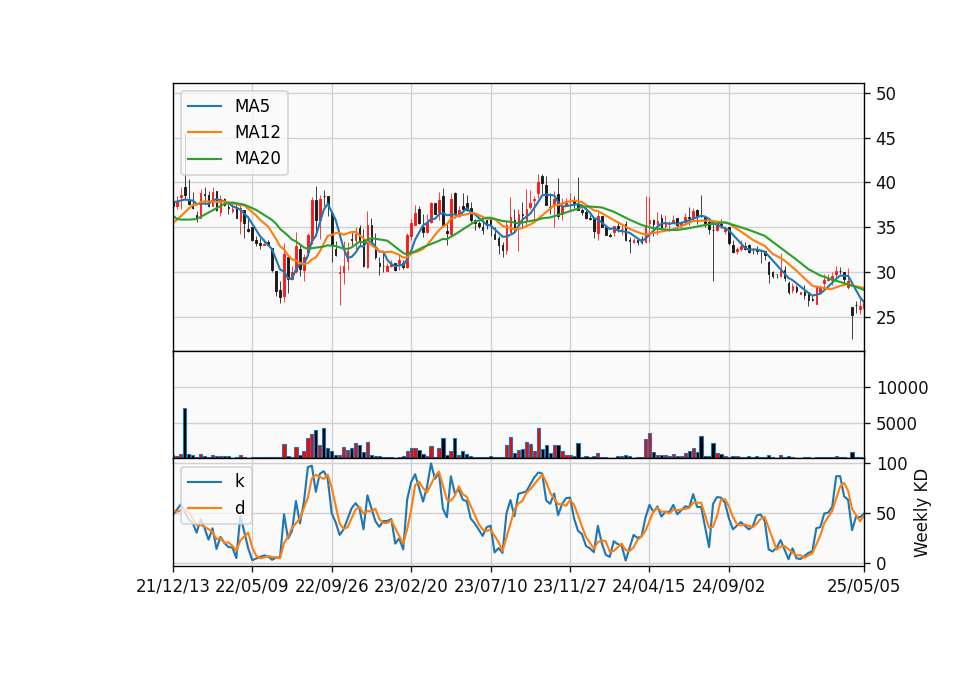Click the KD axis value 0
This screenshot has height=690, width=960.
click(x=881, y=563)
